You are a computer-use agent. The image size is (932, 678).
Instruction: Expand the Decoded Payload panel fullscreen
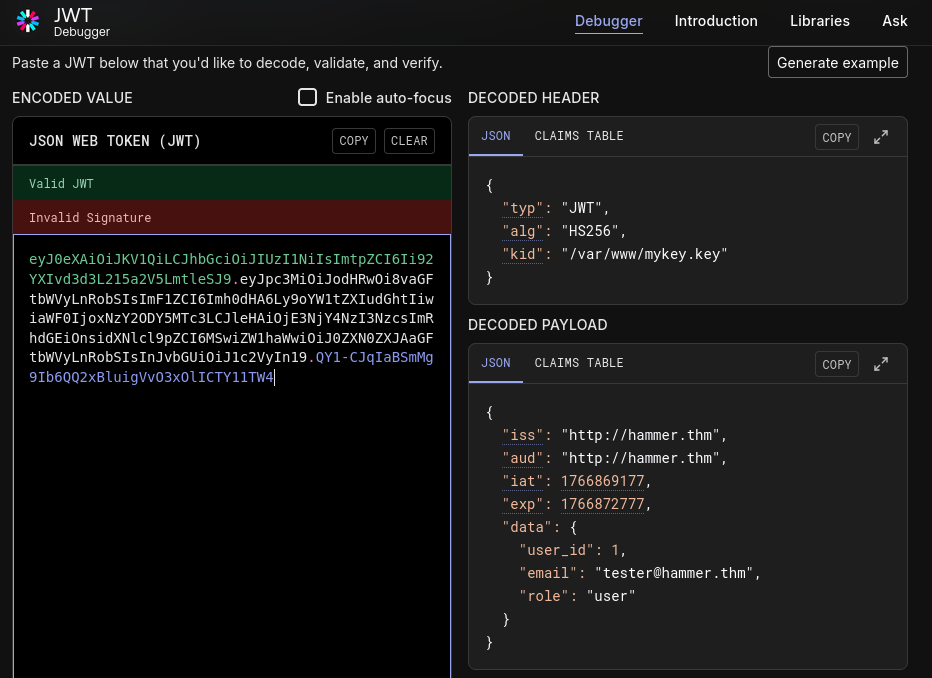pos(881,364)
